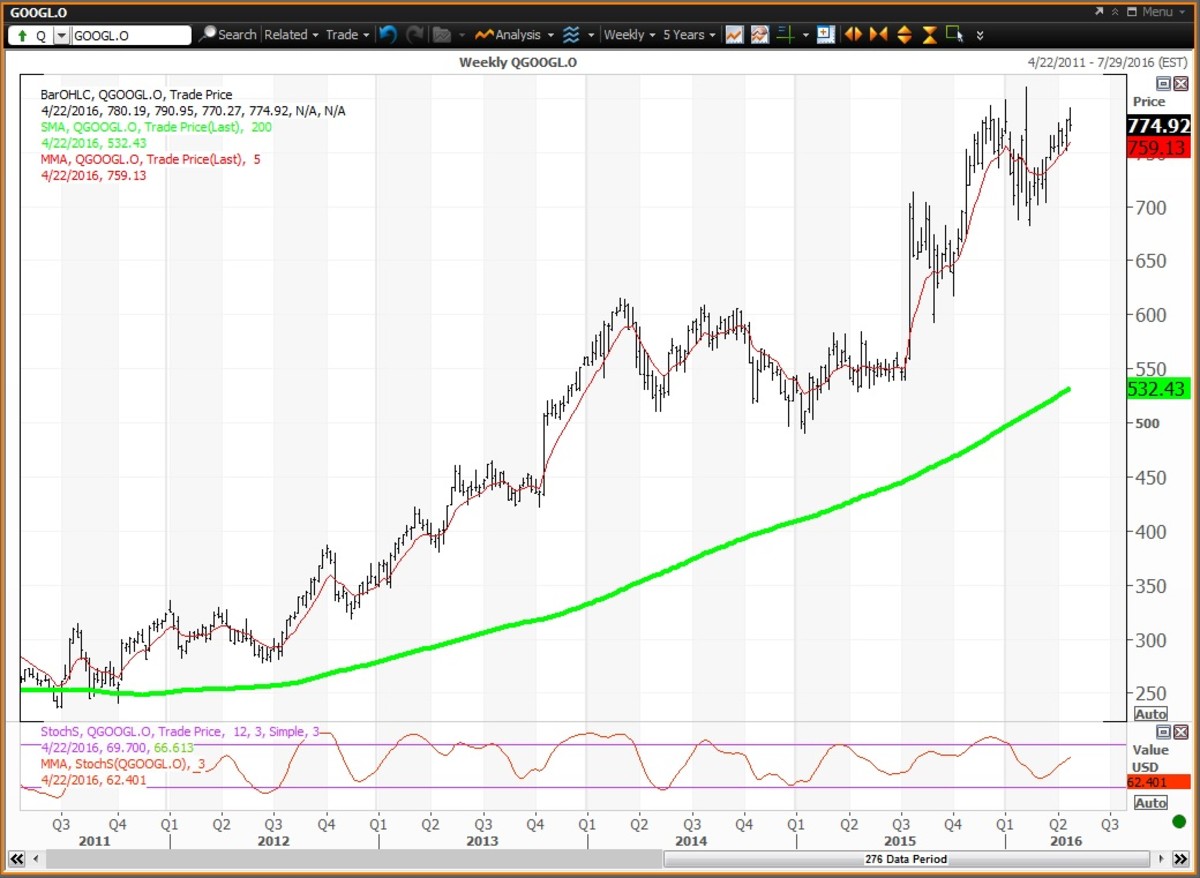Click the Search magnifier icon
Viewport: 1200px width, 878px height.
point(207,34)
